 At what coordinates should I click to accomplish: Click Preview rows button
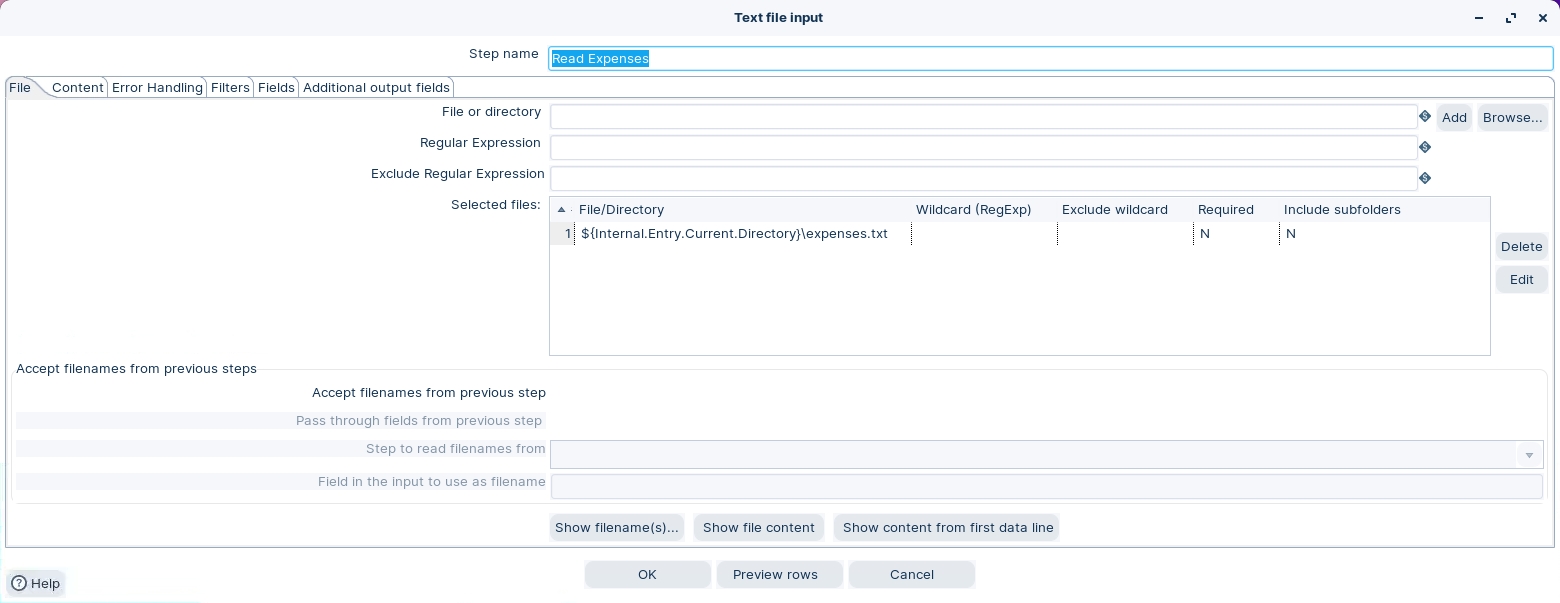775,575
